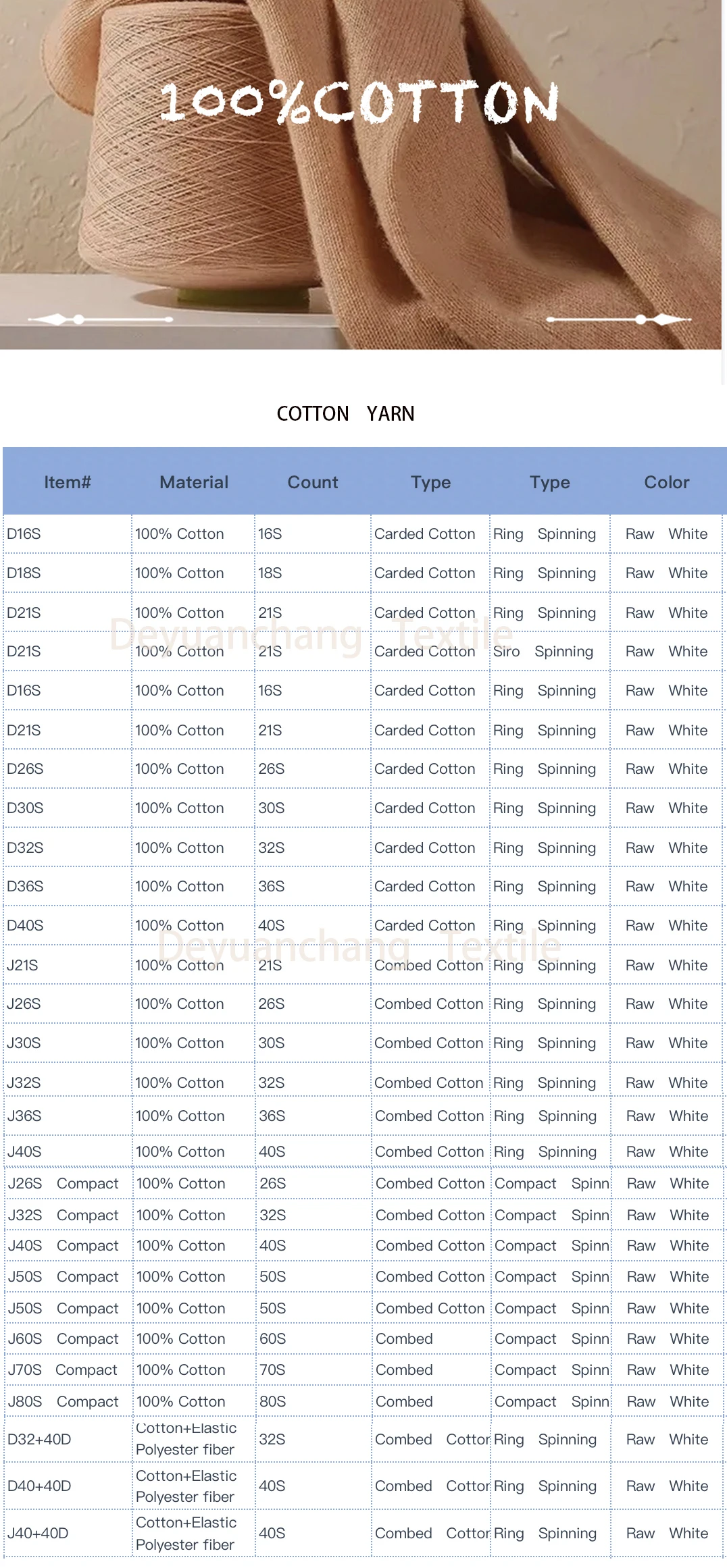This screenshot has height=1568, width=727.
Task: Select the "Count" column header
Action: pyautogui.click(x=312, y=482)
